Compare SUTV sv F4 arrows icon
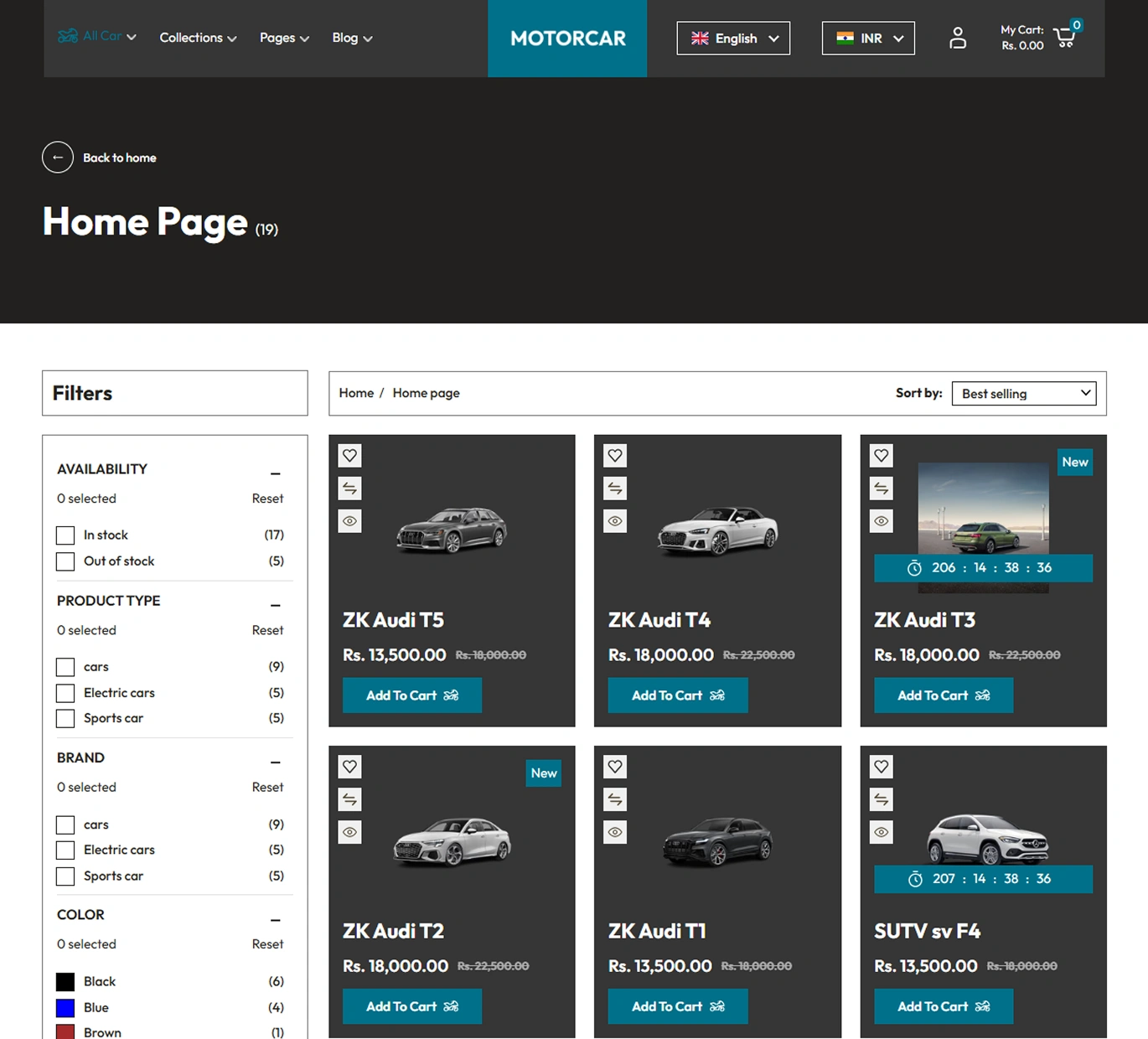 click(x=882, y=799)
